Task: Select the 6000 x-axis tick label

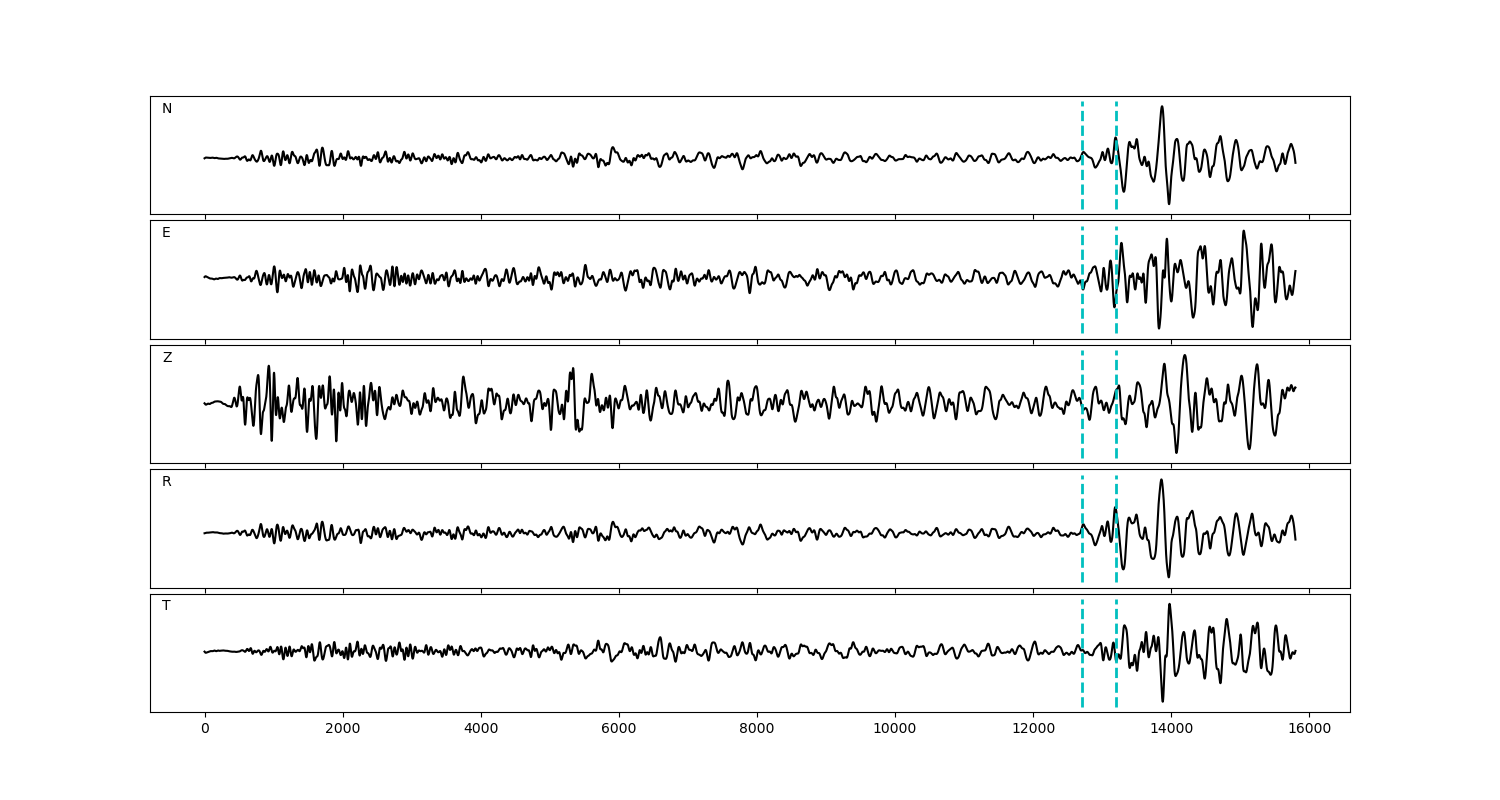Action: pyautogui.click(x=619, y=730)
